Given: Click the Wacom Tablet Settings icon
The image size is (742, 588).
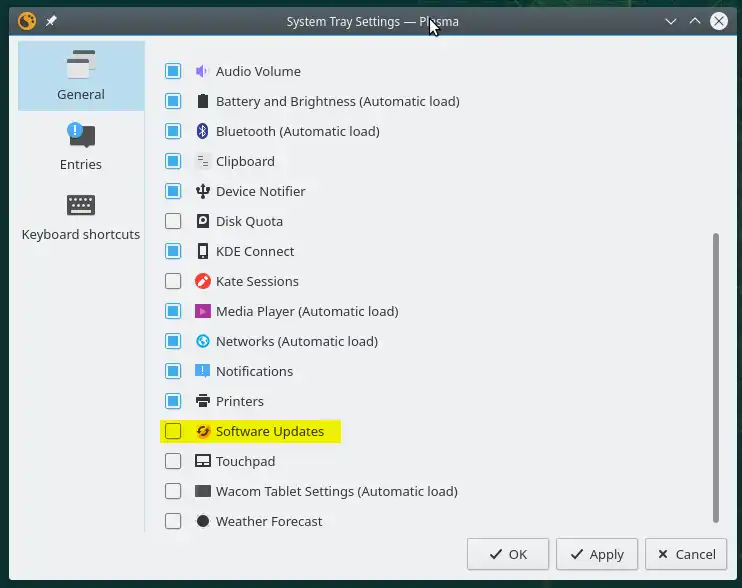Looking at the screenshot, I should [x=203, y=491].
